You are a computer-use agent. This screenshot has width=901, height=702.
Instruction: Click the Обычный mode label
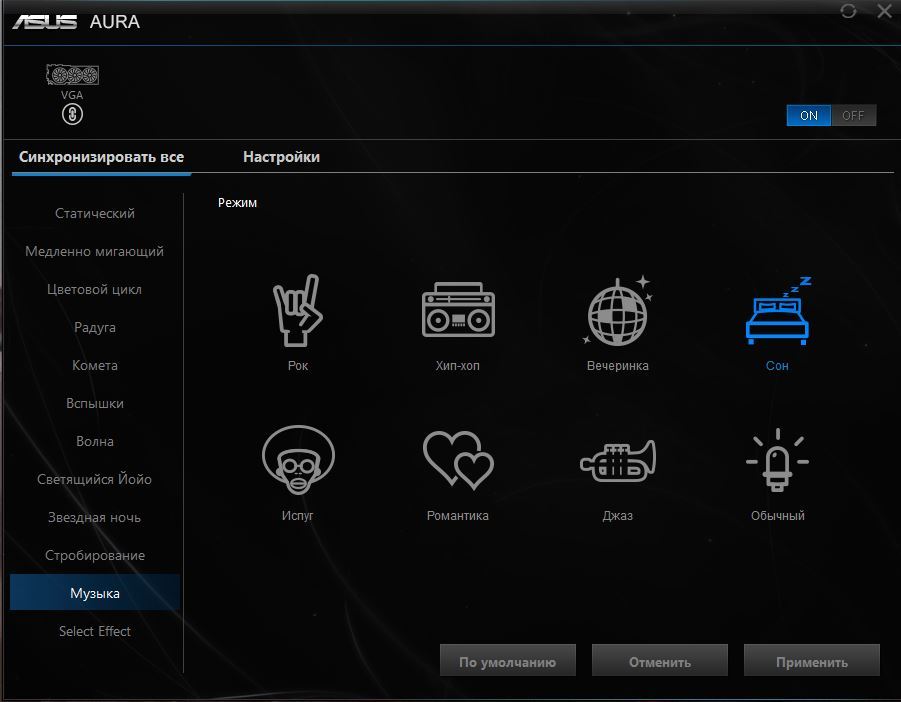click(x=777, y=515)
